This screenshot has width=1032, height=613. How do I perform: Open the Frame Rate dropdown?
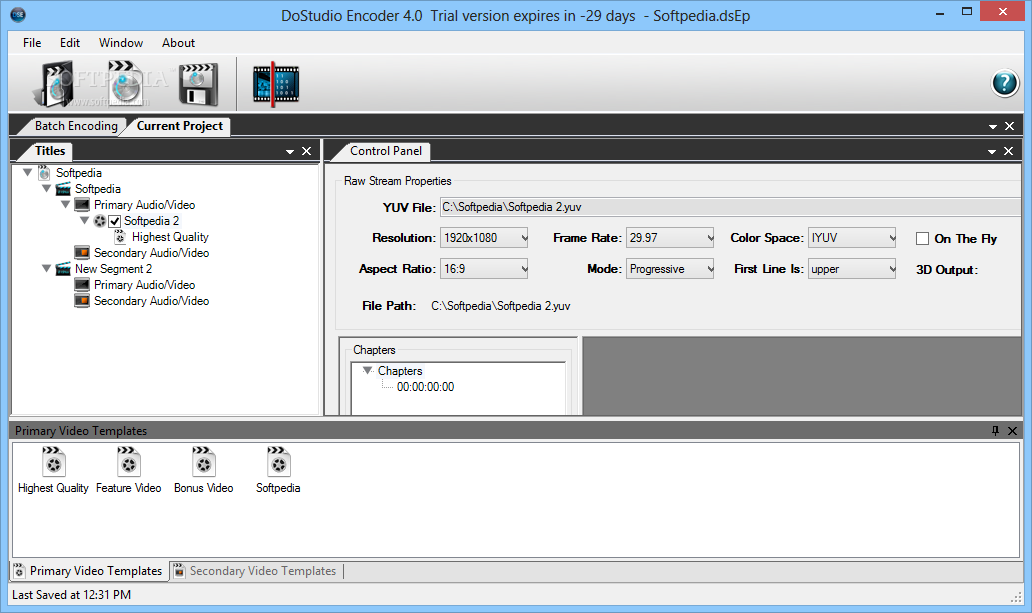click(x=670, y=238)
